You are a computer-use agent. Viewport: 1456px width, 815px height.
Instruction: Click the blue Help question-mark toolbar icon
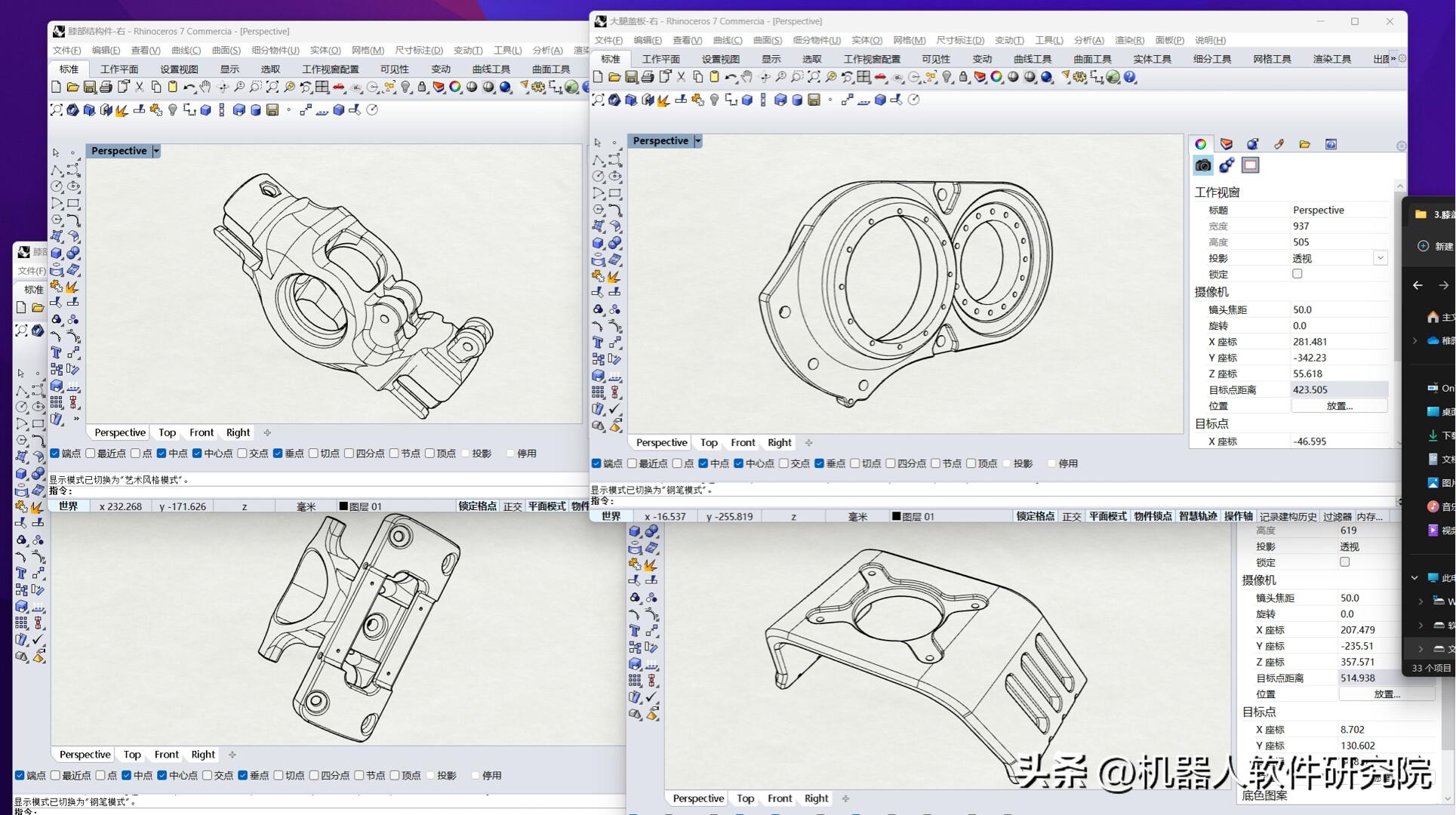1130,77
